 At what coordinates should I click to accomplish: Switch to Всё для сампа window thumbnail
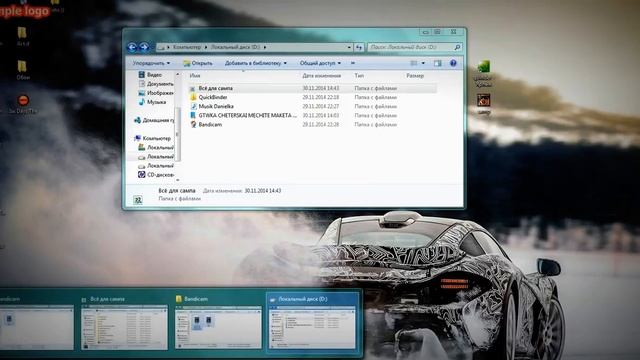pyautogui.click(x=124, y=322)
